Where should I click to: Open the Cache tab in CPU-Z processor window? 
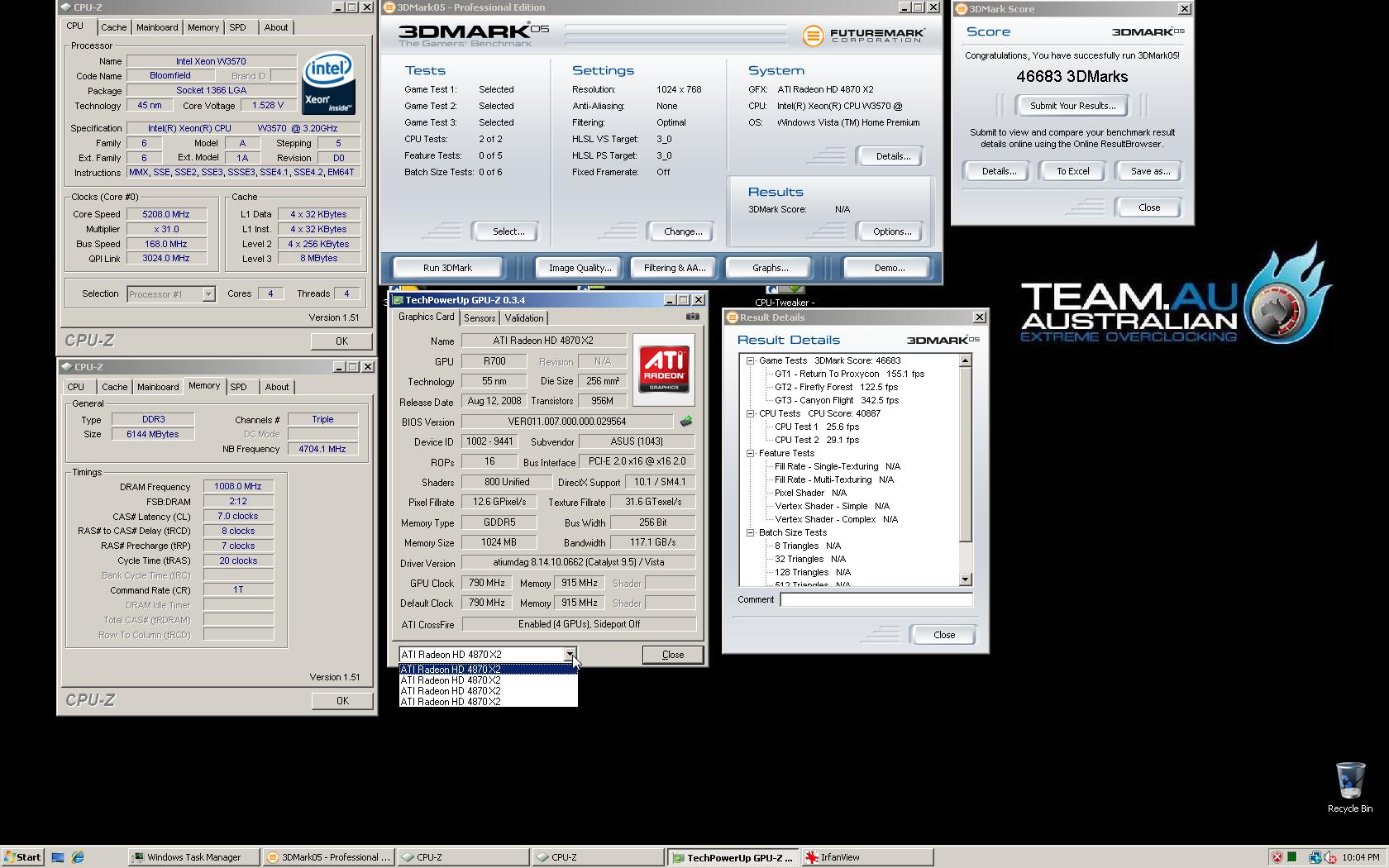coord(114,27)
